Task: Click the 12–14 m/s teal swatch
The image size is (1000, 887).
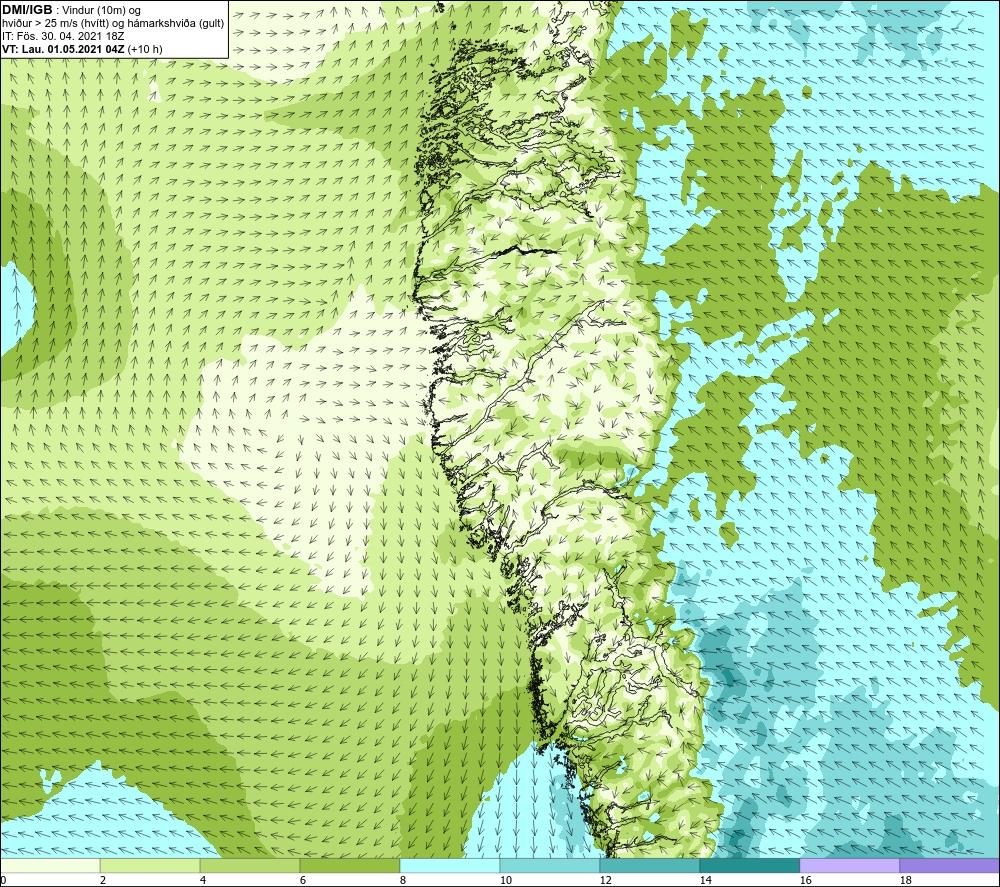Action: click(649, 865)
